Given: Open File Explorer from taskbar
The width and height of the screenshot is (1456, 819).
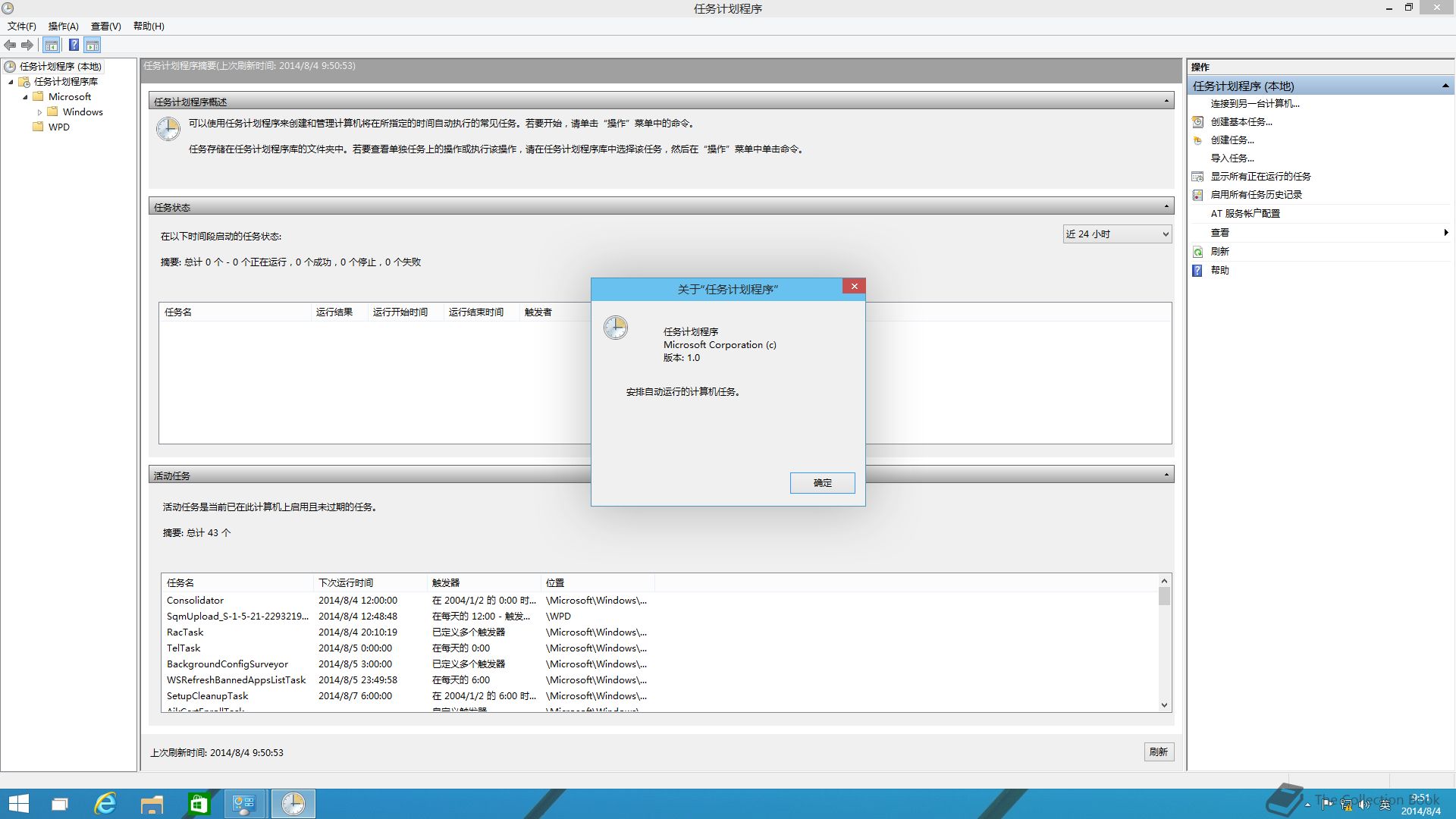Looking at the screenshot, I should (x=152, y=804).
